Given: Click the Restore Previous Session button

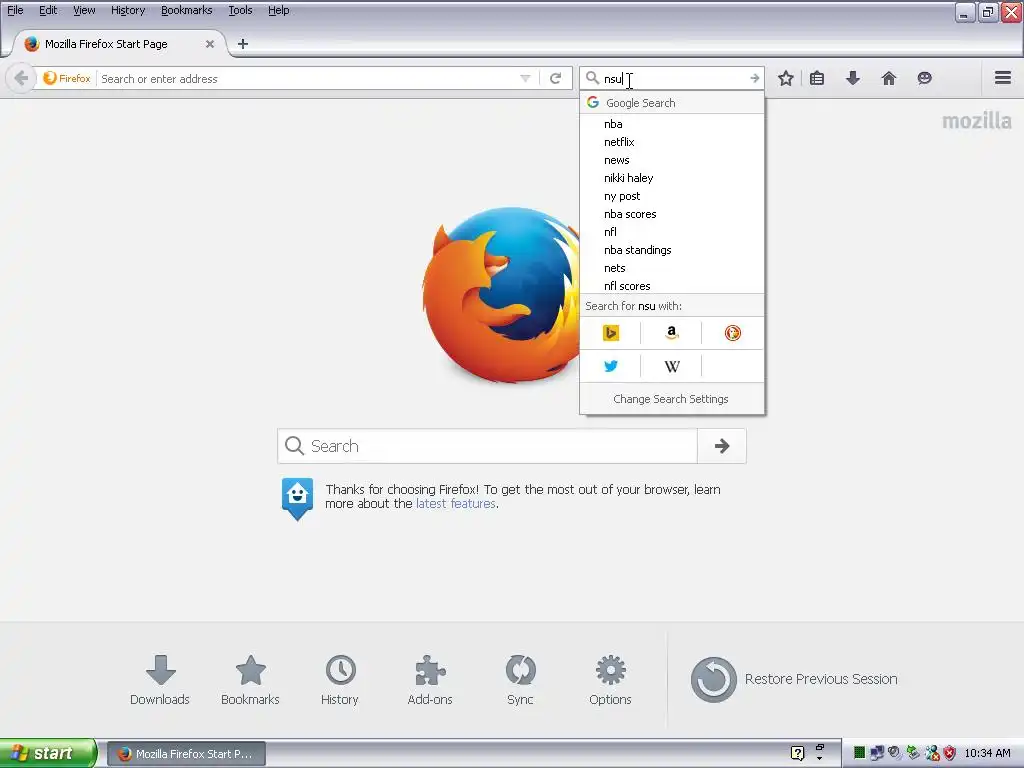Looking at the screenshot, I should point(794,679).
